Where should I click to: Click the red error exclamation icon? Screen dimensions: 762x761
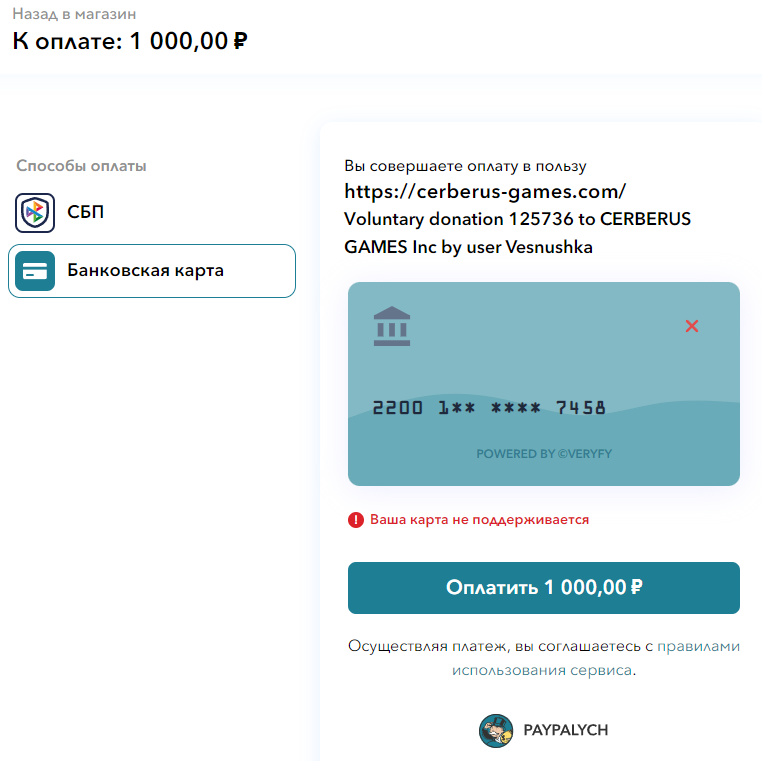(356, 520)
